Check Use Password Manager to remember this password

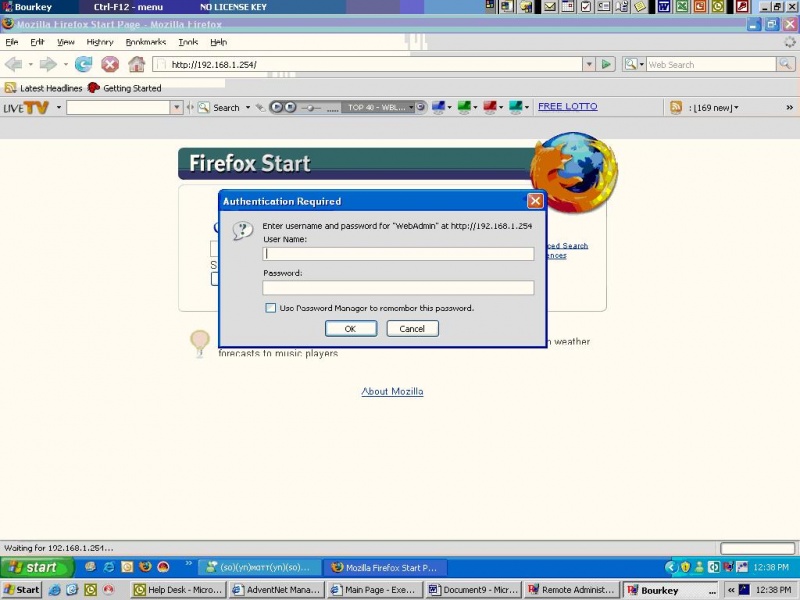[x=270, y=308]
